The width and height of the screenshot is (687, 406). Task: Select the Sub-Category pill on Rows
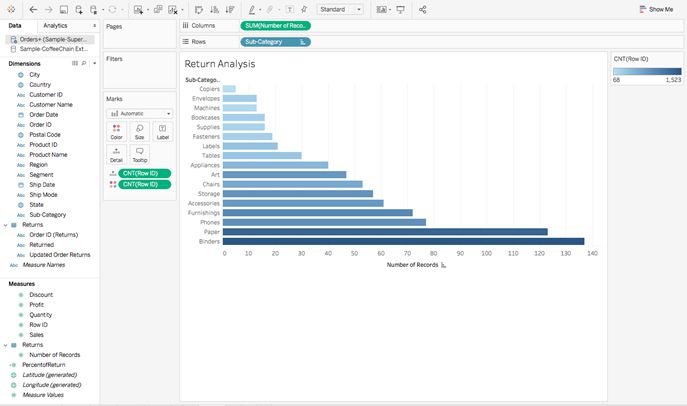coord(275,42)
